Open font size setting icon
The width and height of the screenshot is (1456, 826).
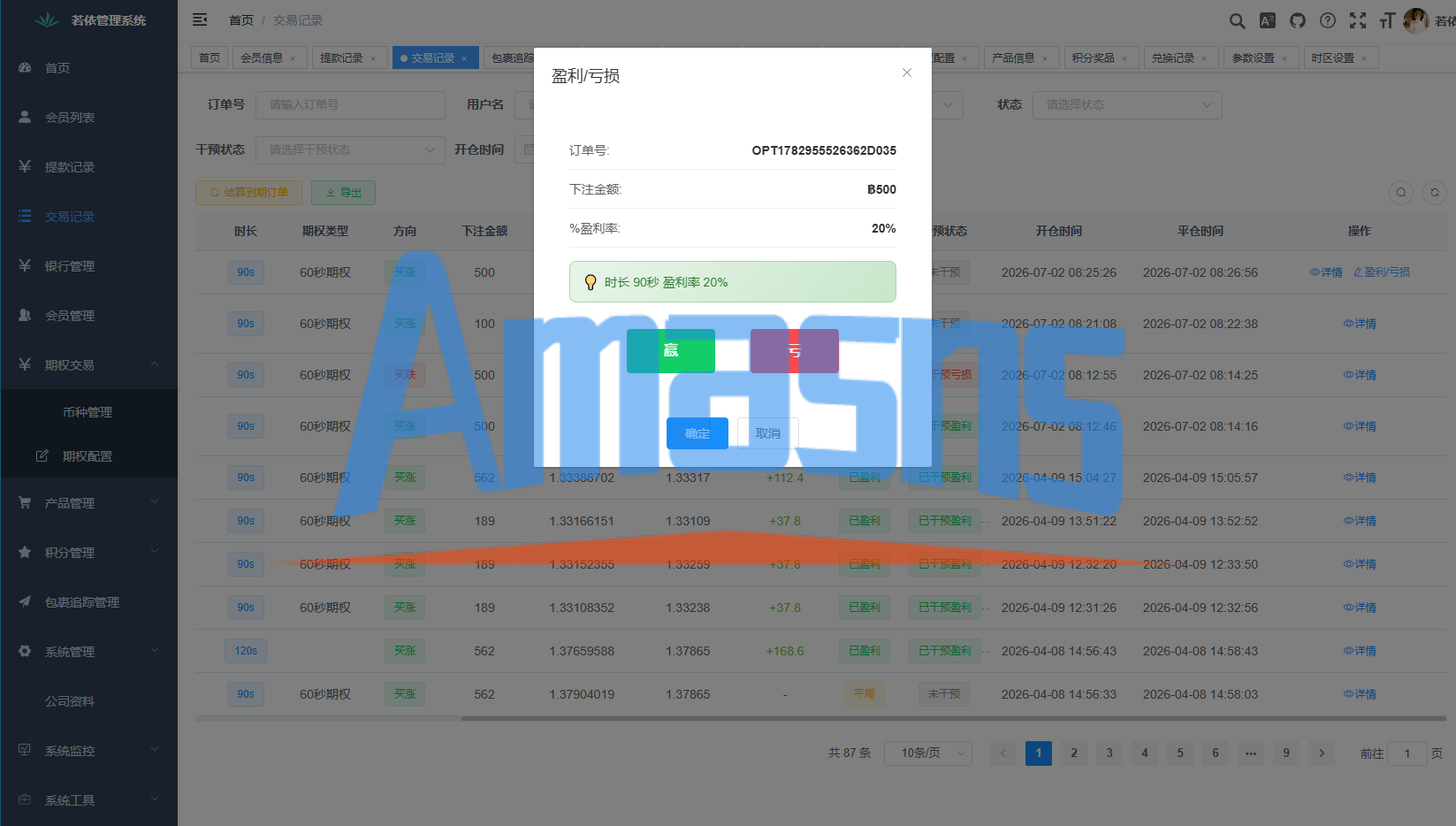click(x=1387, y=20)
